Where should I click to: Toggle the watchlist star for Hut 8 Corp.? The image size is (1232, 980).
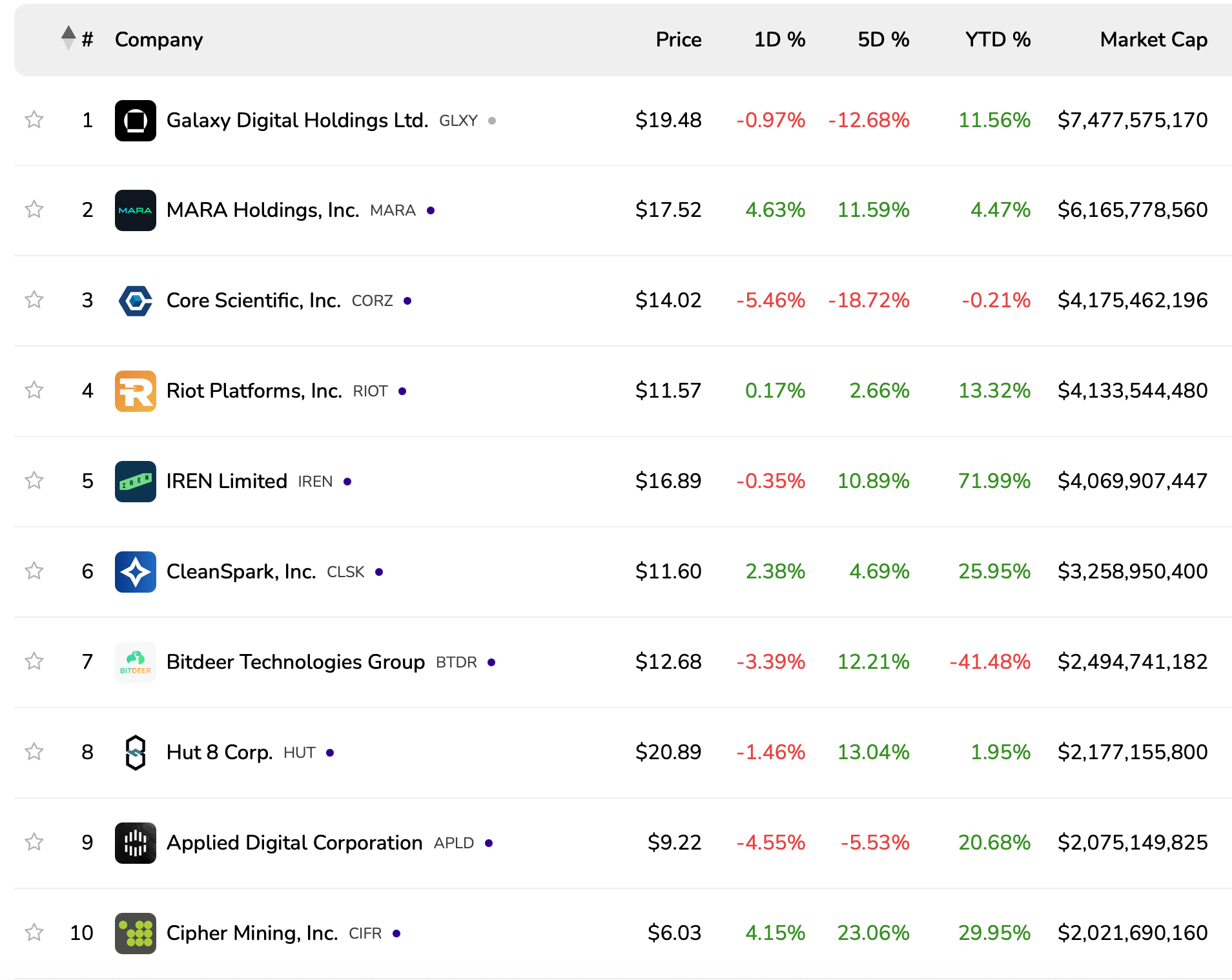[x=34, y=751]
